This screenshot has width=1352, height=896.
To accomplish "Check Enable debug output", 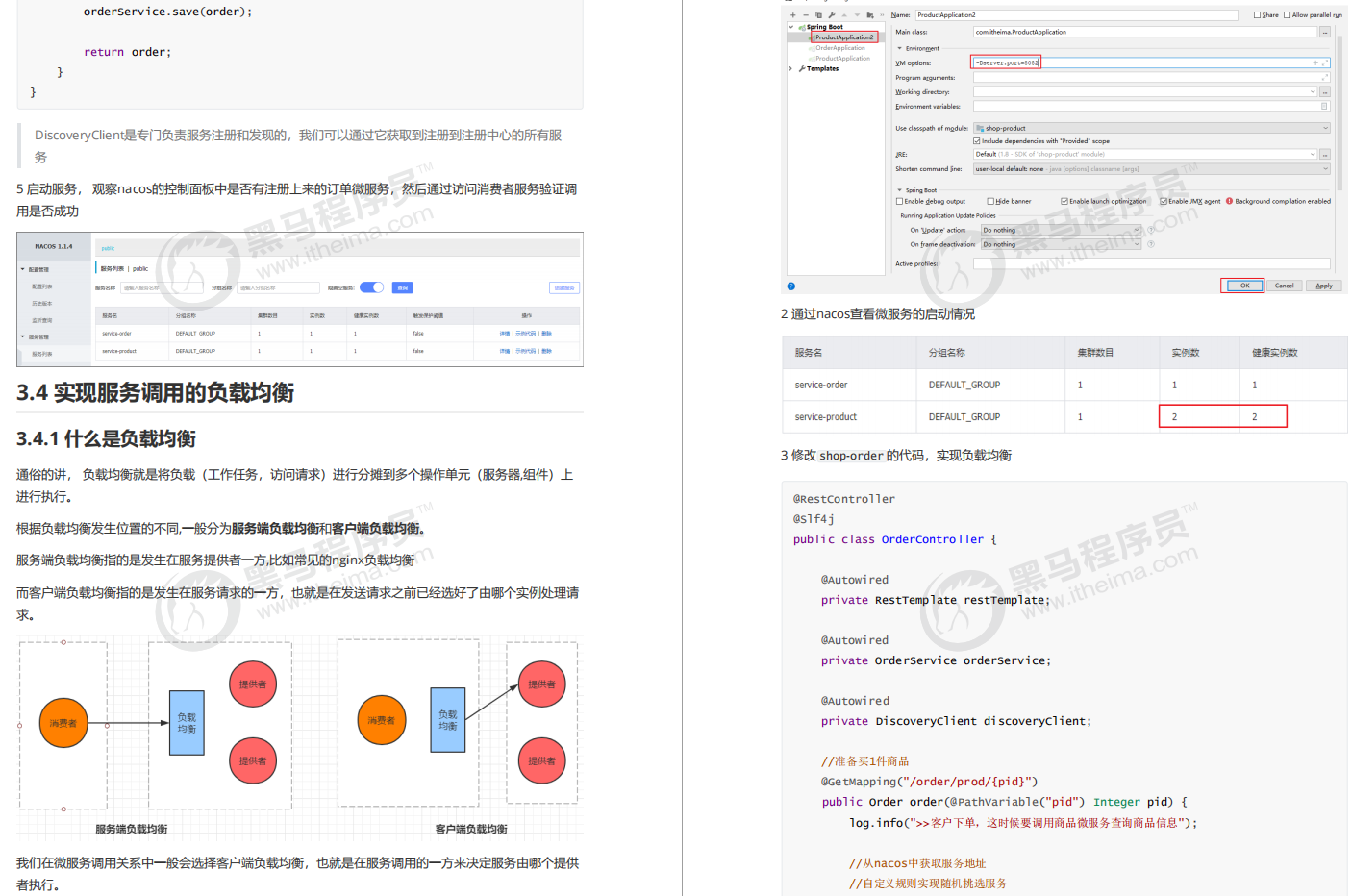I will 899,201.
